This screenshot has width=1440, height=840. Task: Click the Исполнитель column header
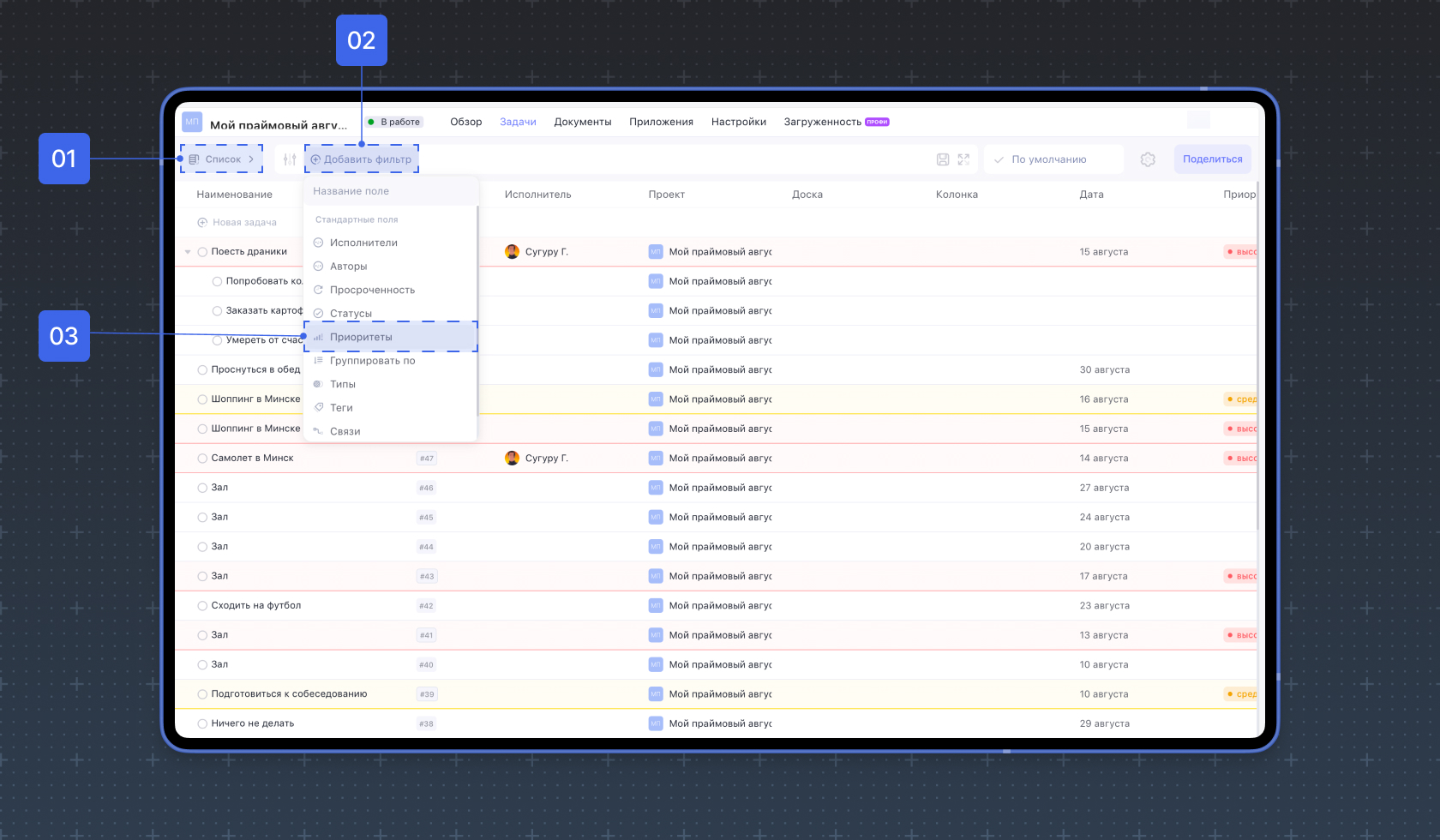[538, 195]
